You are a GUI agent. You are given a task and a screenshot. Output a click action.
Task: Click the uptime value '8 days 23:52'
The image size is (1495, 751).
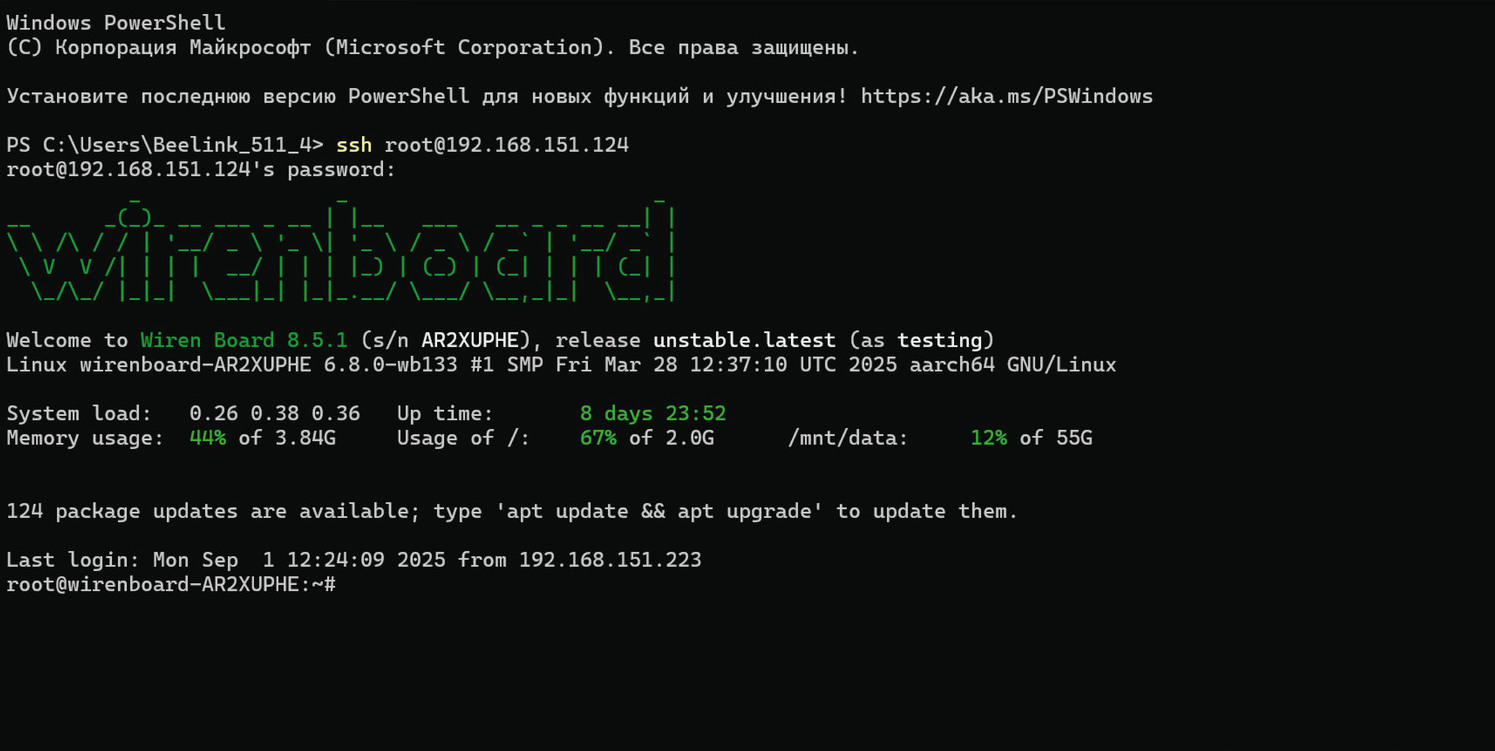tap(653, 413)
